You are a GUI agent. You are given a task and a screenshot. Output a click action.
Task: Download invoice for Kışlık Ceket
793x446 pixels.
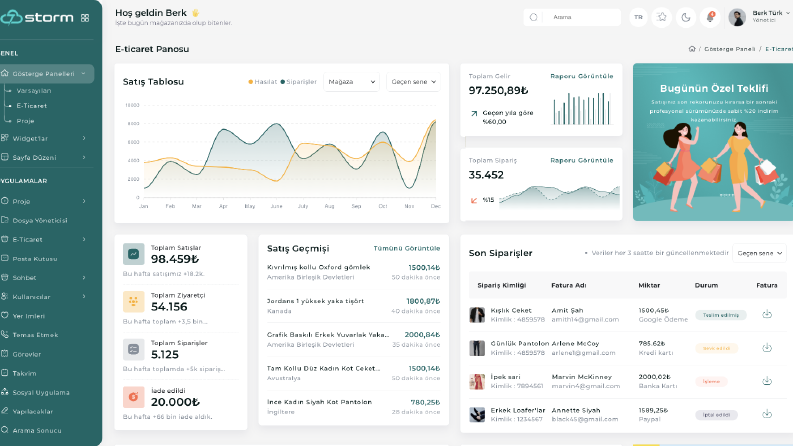coord(767,315)
